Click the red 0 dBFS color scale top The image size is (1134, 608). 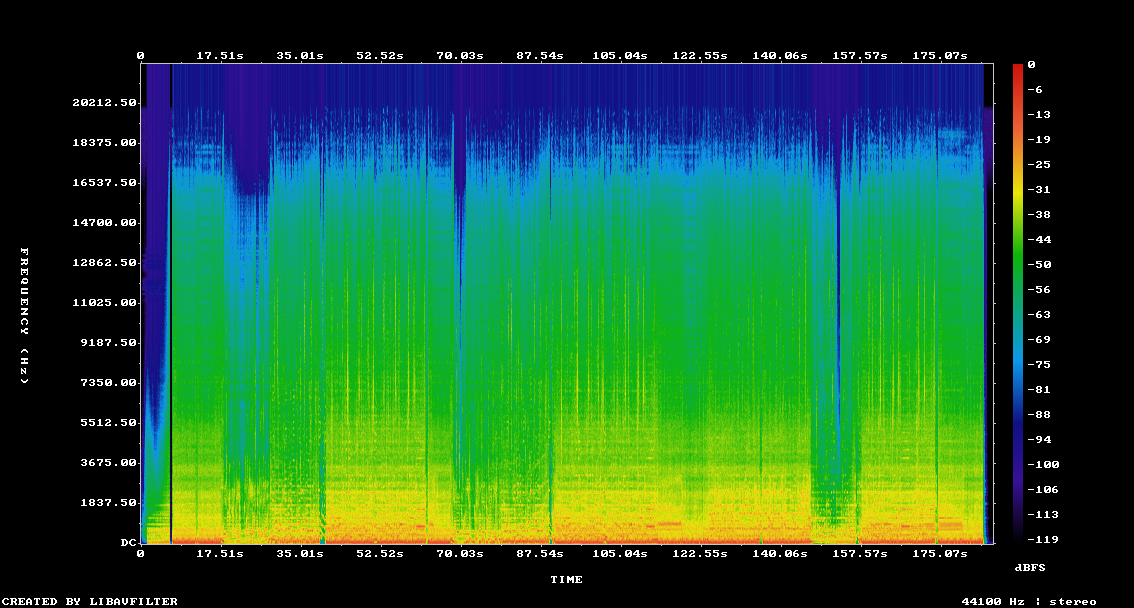(x=1018, y=67)
